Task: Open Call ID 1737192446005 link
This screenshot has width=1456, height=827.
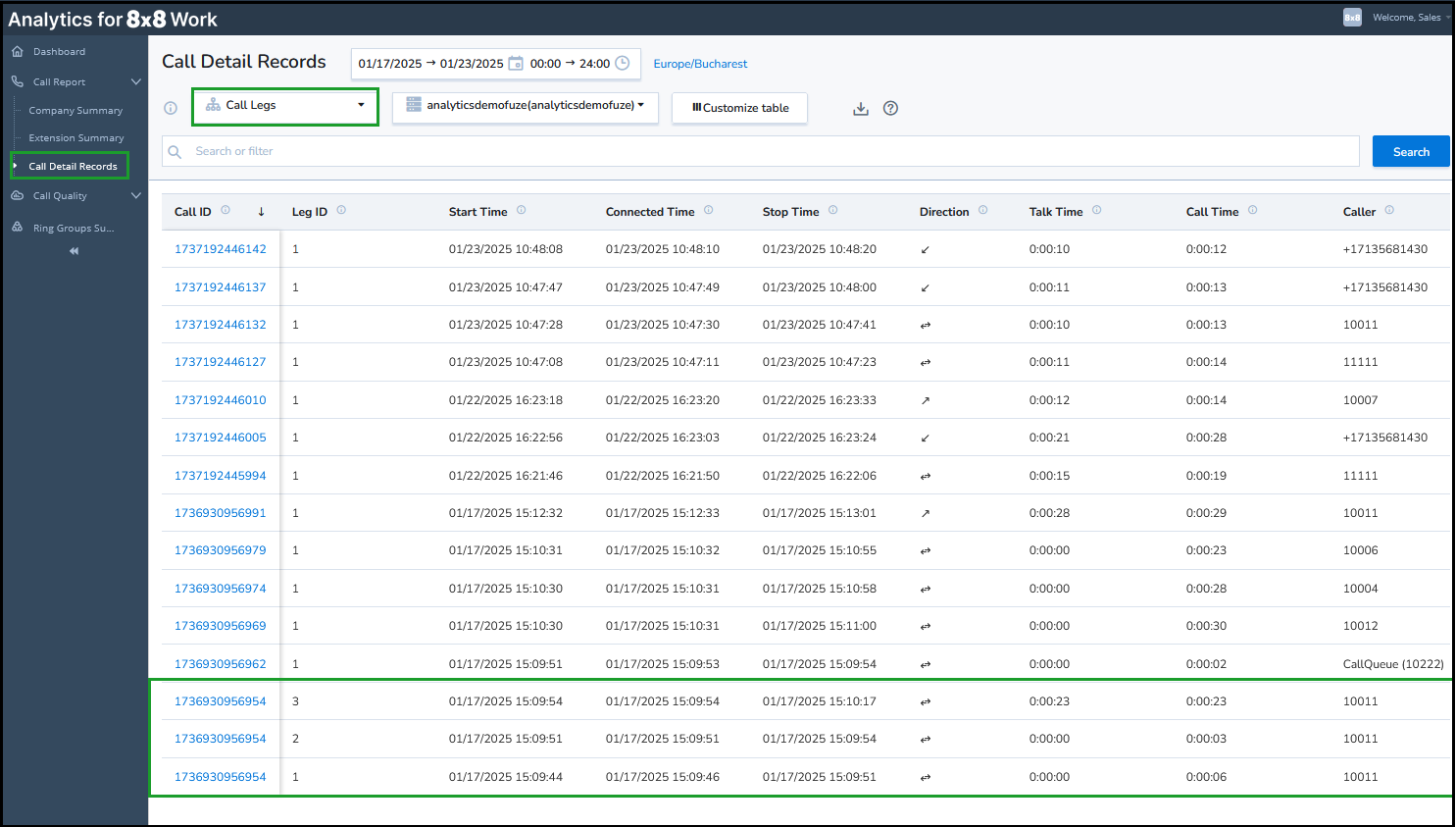Action: [x=221, y=438]
